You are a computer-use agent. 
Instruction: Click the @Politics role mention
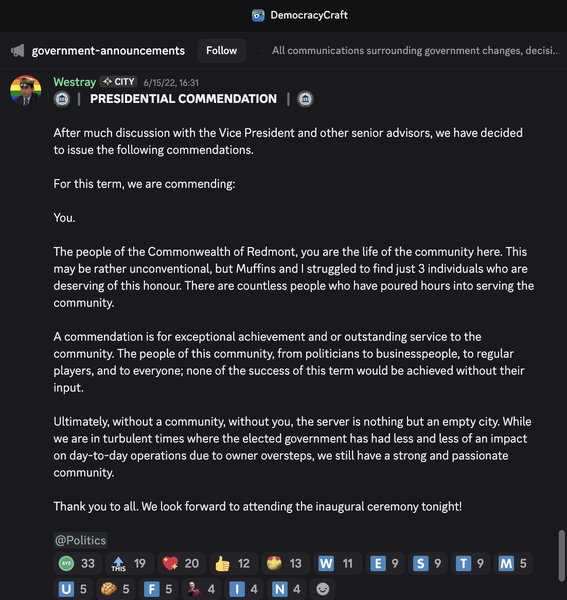(80, 540)
